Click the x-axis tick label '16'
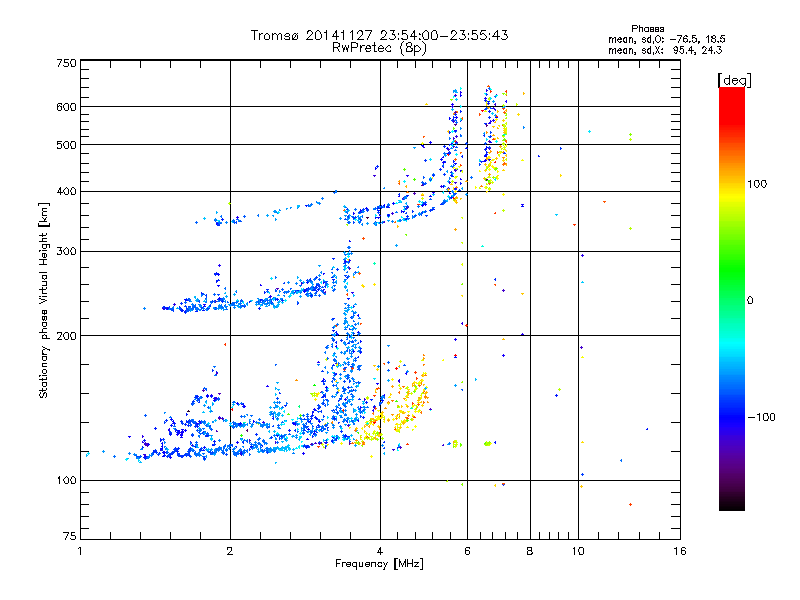The height and width of the screenshot is (600, 800). (x=680, y=551)
